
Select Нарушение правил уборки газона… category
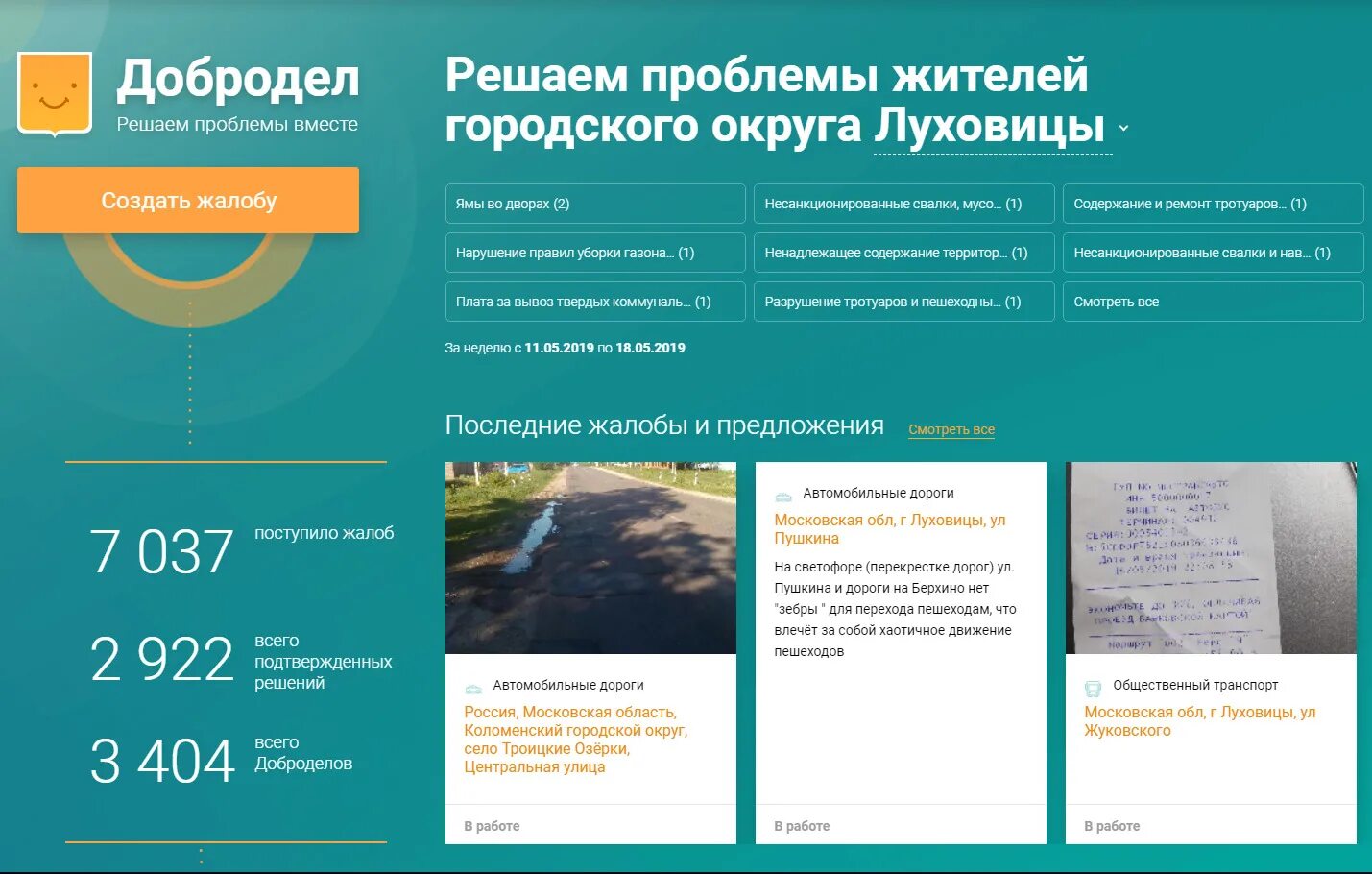tap(595, 253)
